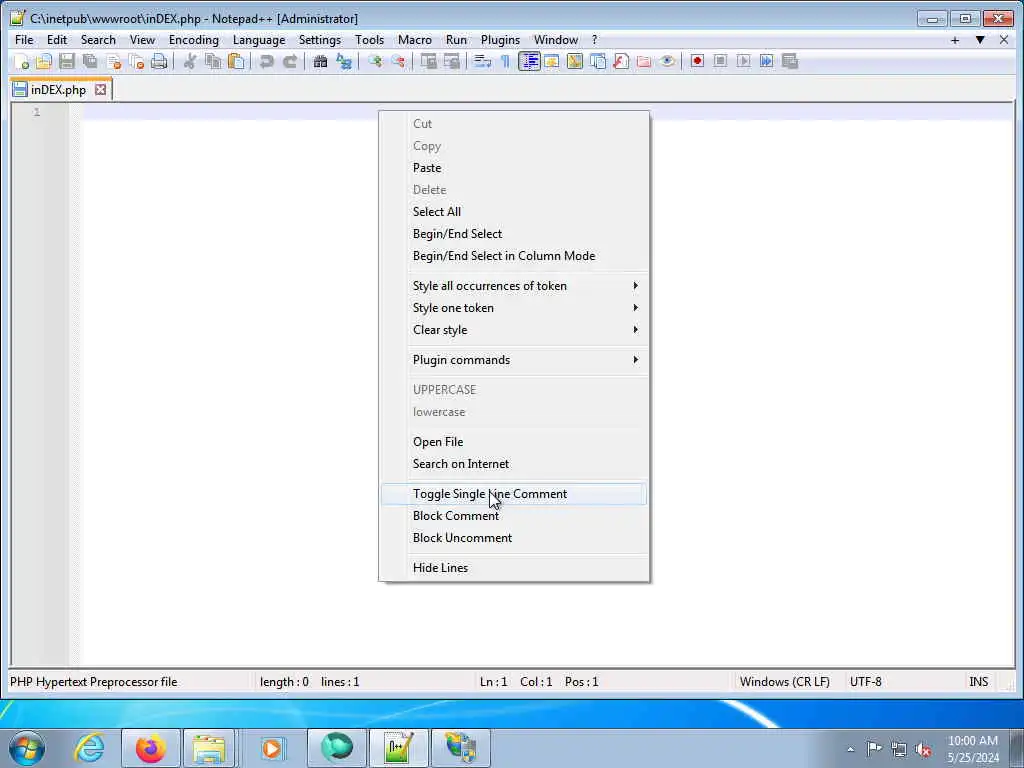Choose Paste from the context menu

click(x=514, y=168)
